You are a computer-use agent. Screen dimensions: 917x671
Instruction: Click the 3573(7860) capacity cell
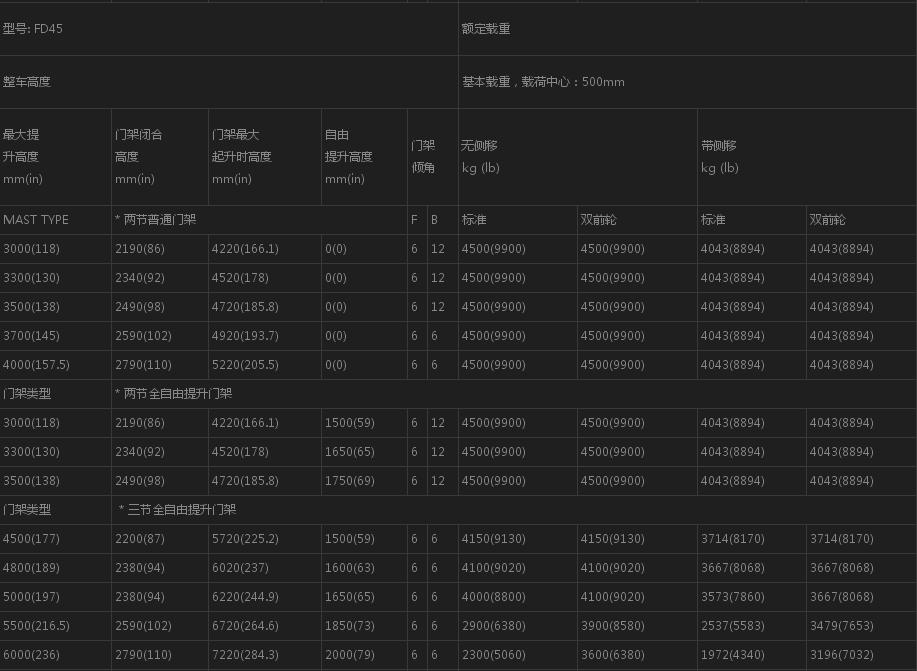(x=732, y=597)
